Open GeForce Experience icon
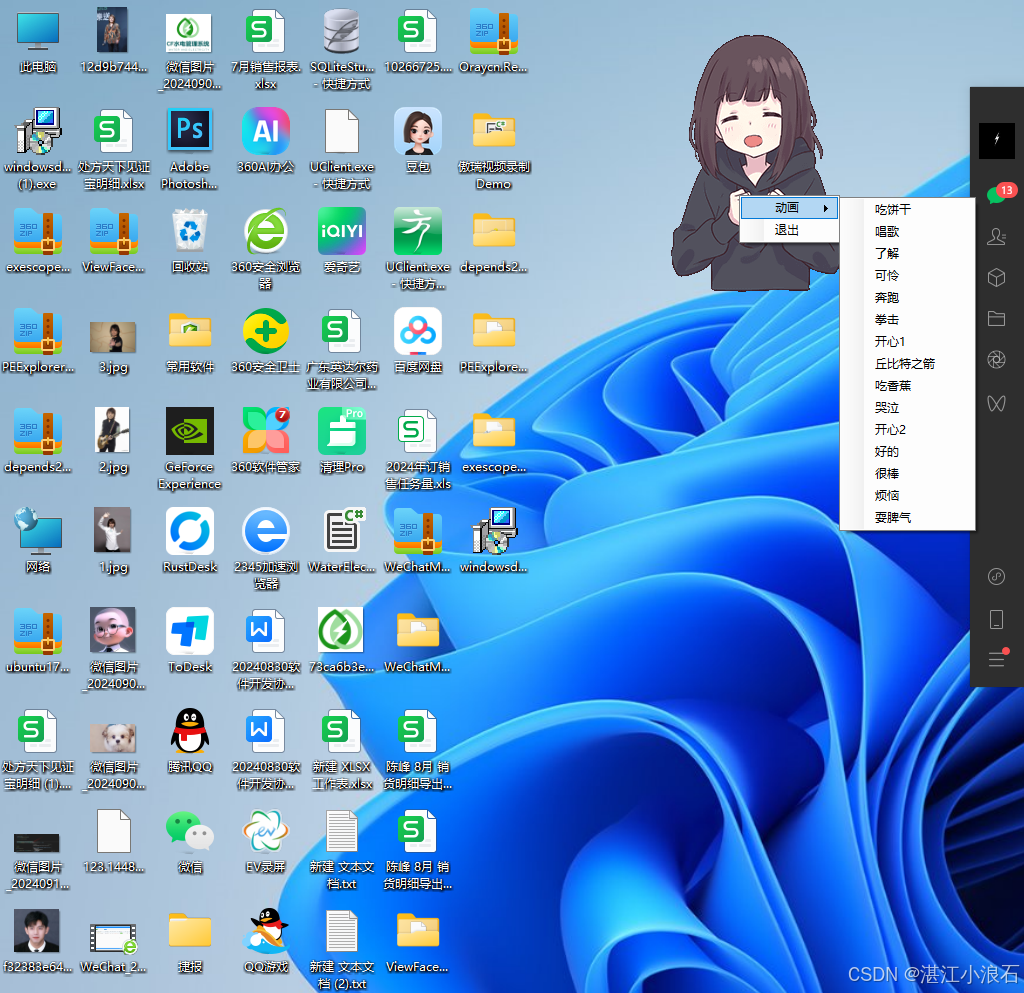This screenshot has height=993, width=1024. [x=189, y=431]
